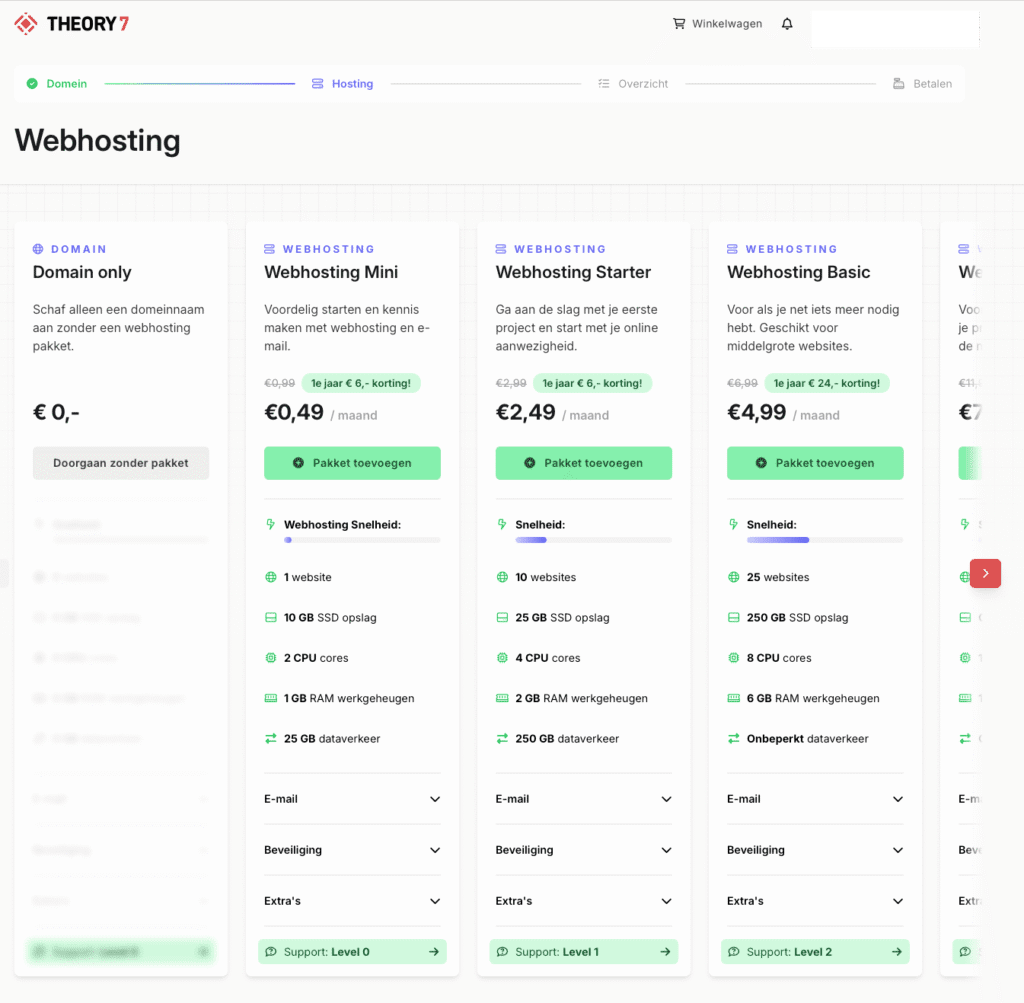Add the Webhosting Basic package
1024x1003 pixels.
pos(815,463)
